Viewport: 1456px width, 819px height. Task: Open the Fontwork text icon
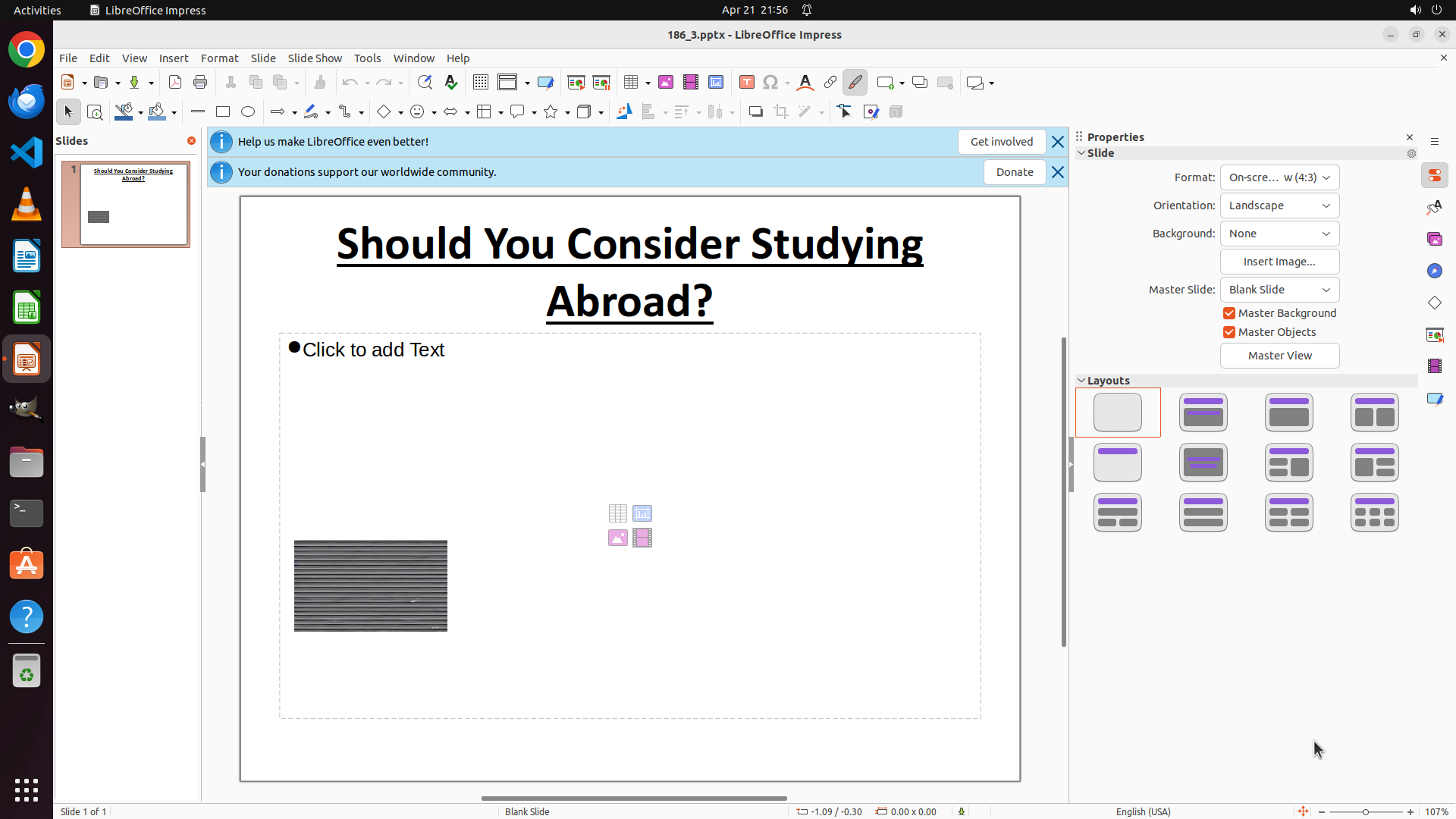[805, 83]
